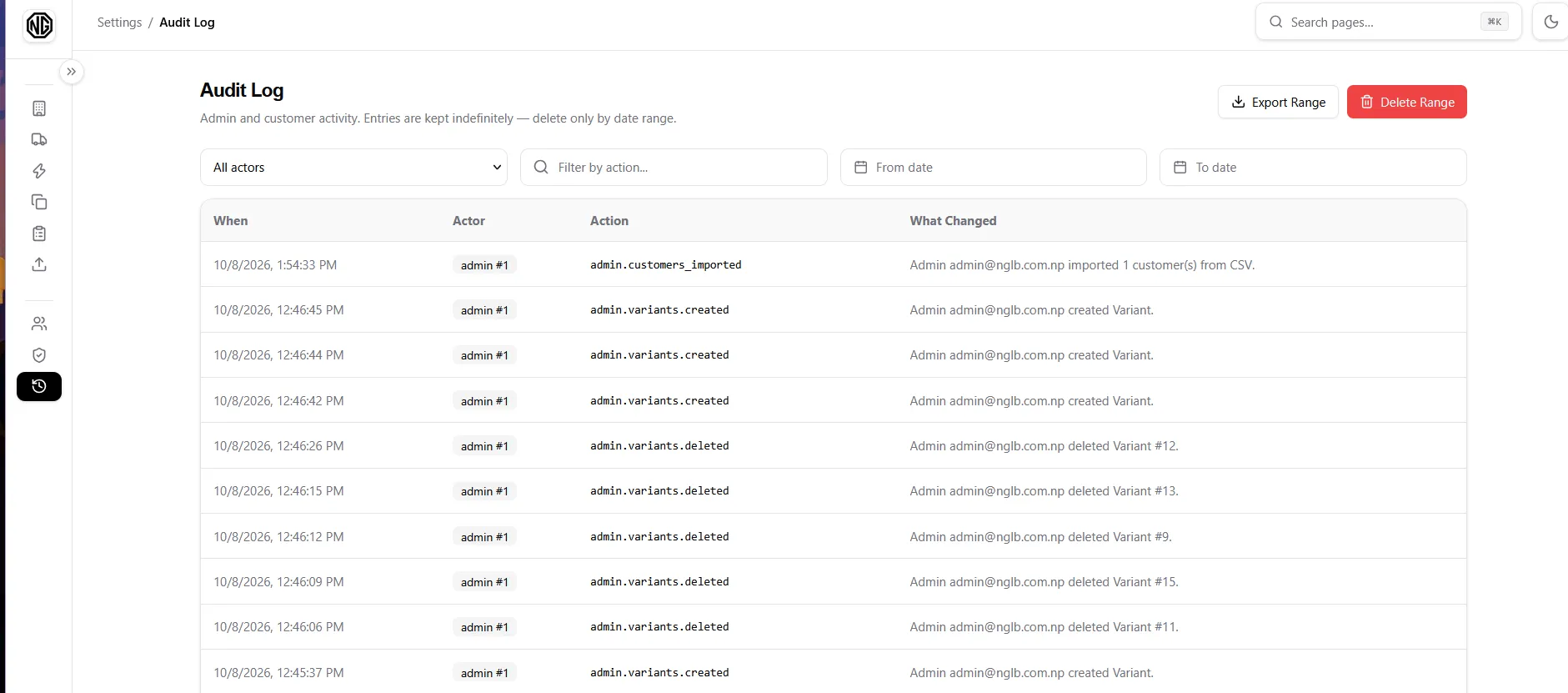Viewport: 1568px width, 693px height.
Task: Click timestamp 10/8/2026, 12:46:45 PM
Action: click(278, 309)
